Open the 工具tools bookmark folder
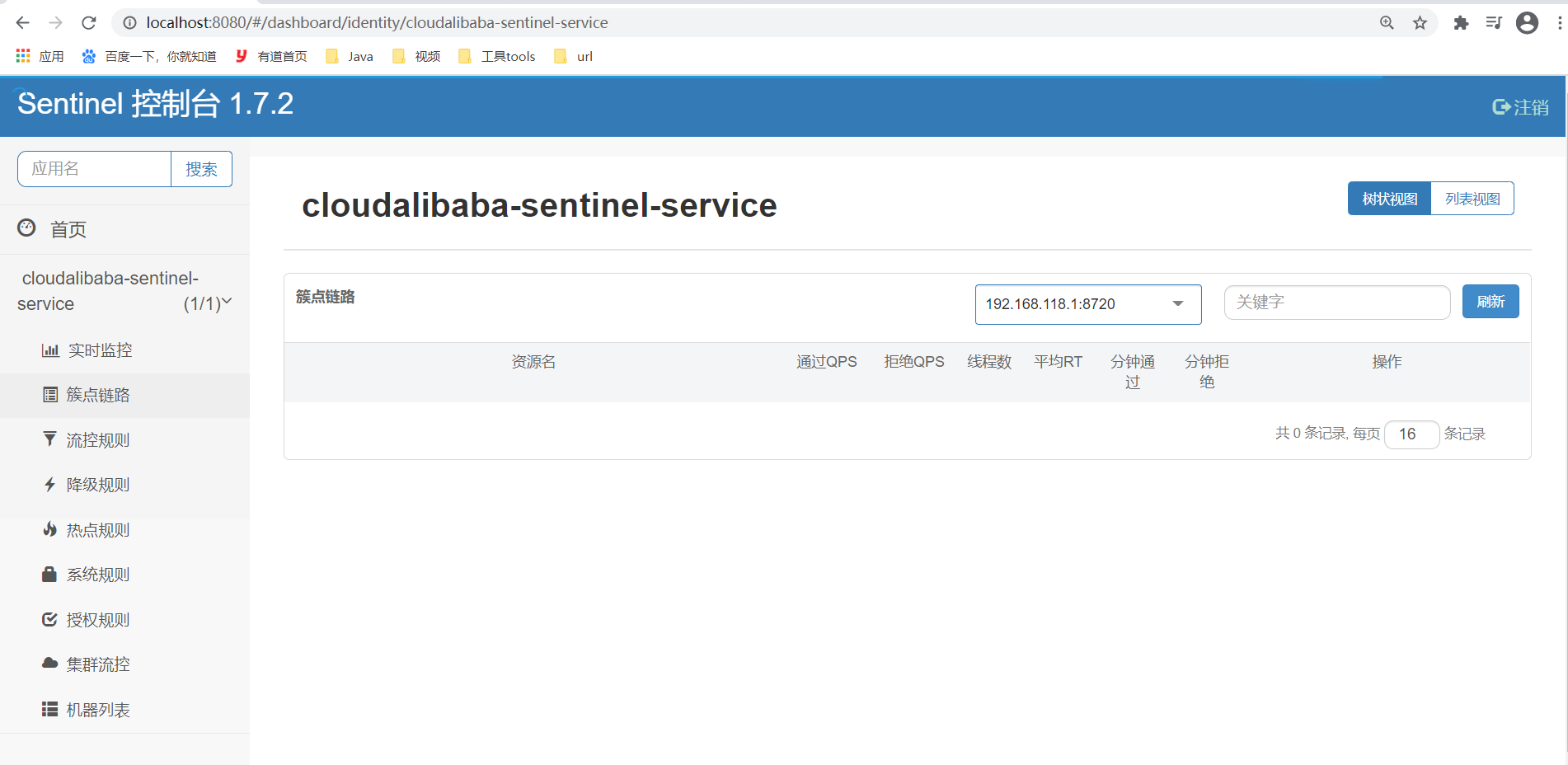This screenshot has height=765, width=1568. point(497,56)
